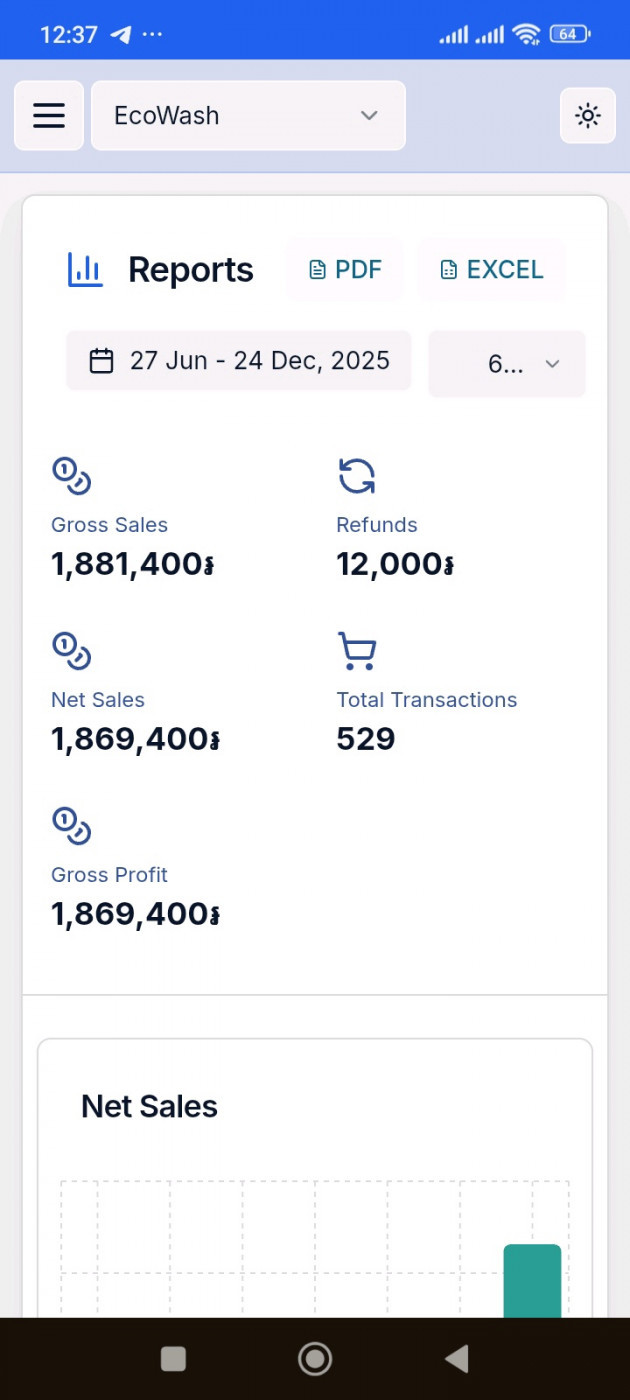Expand the period selector dropdown
Viewport: 630px width, 1400px height.
[507, 364]
